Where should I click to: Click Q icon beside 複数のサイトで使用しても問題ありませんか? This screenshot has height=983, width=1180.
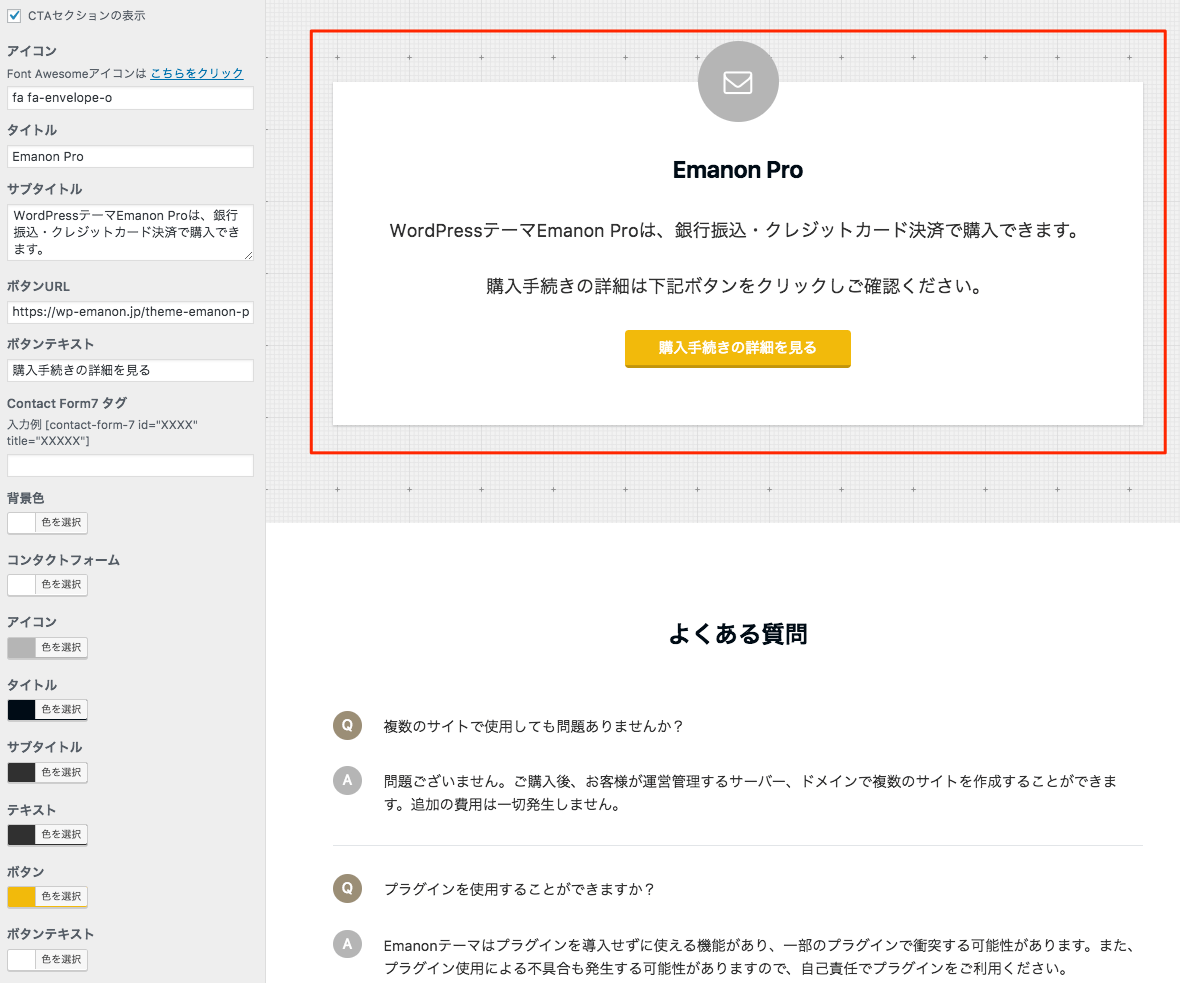pyautogui.click(x=348, y=726)
